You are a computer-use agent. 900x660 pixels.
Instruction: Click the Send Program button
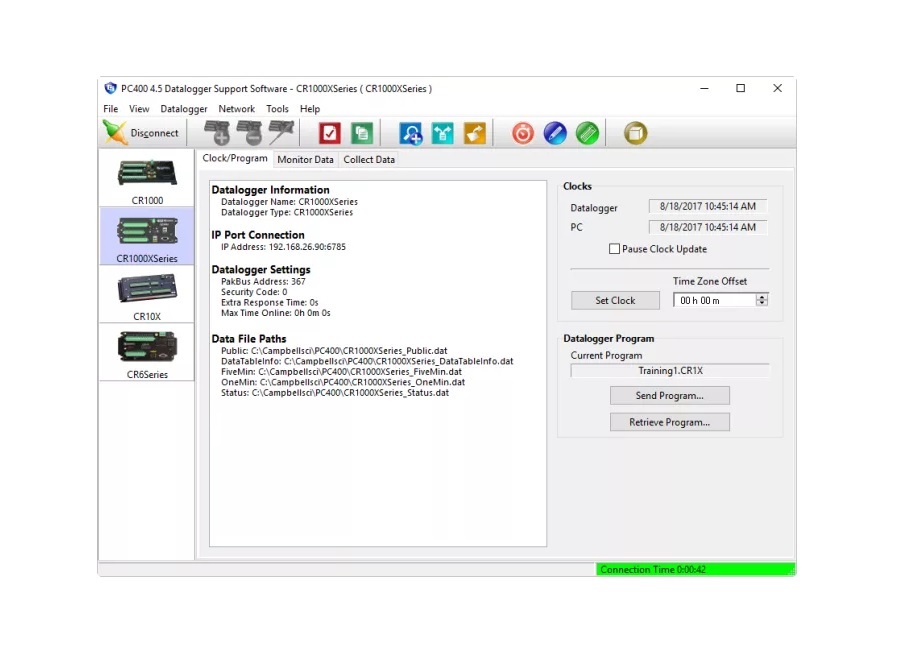point(670,395)
